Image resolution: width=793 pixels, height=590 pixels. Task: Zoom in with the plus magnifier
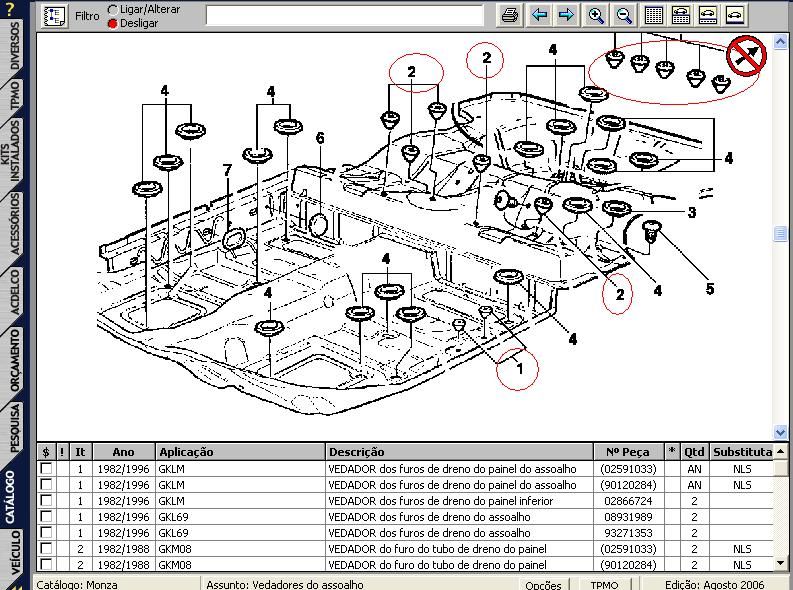(597, 15)
